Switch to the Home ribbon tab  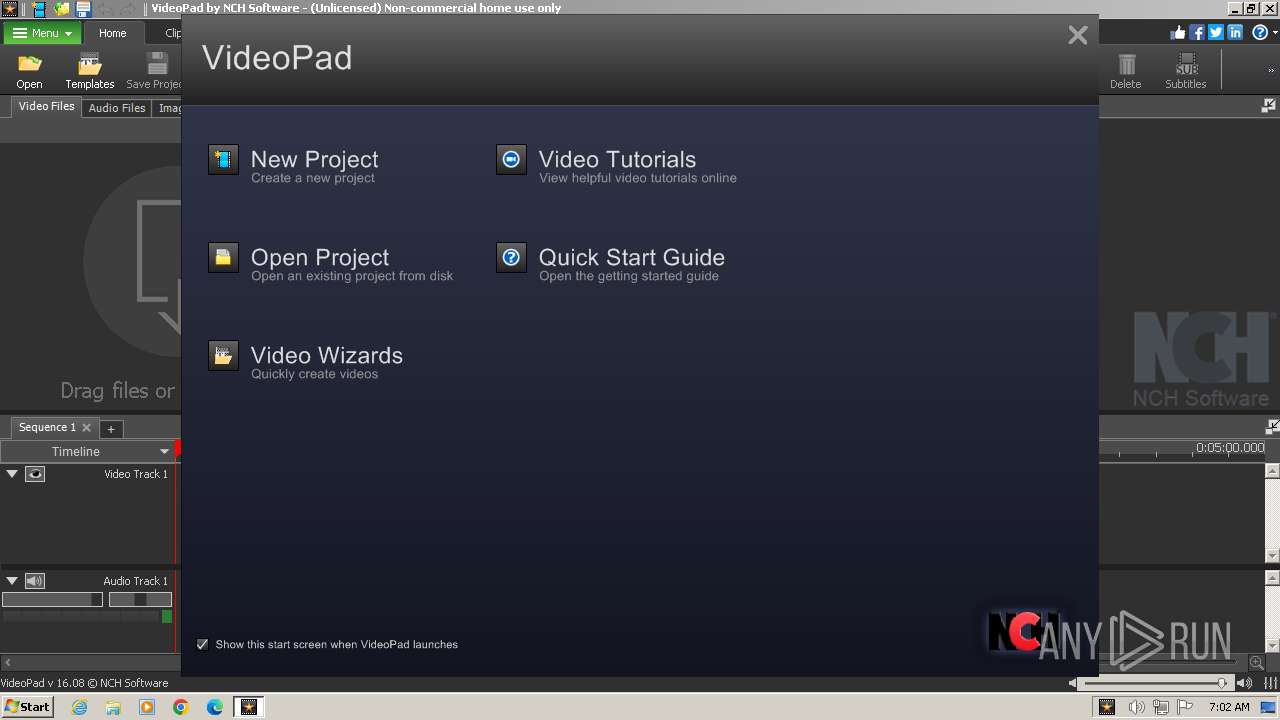click(112, 33)
